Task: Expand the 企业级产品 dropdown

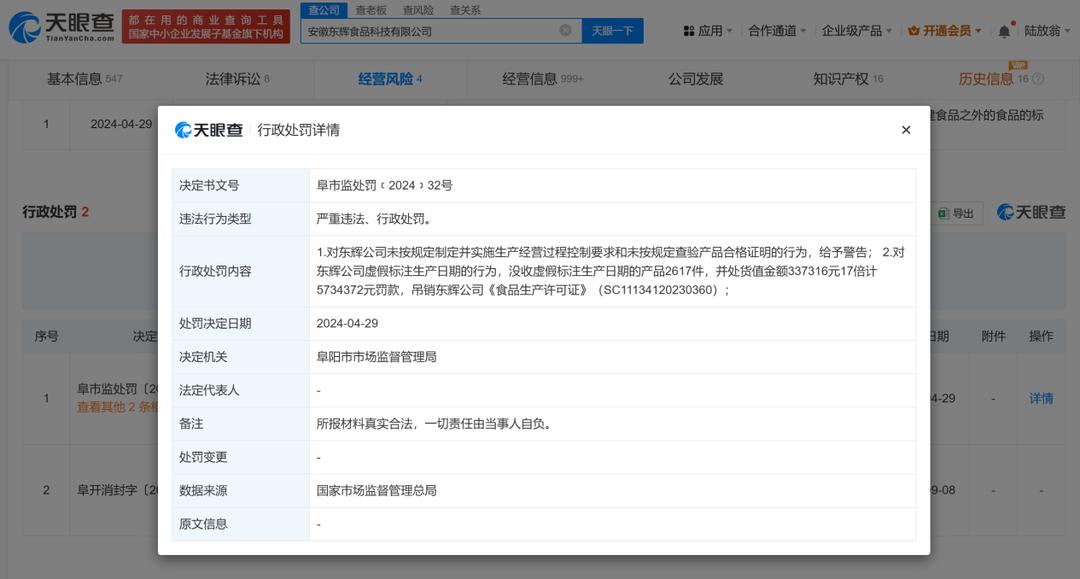Action: pyautogui.click(x=856, y=31)
